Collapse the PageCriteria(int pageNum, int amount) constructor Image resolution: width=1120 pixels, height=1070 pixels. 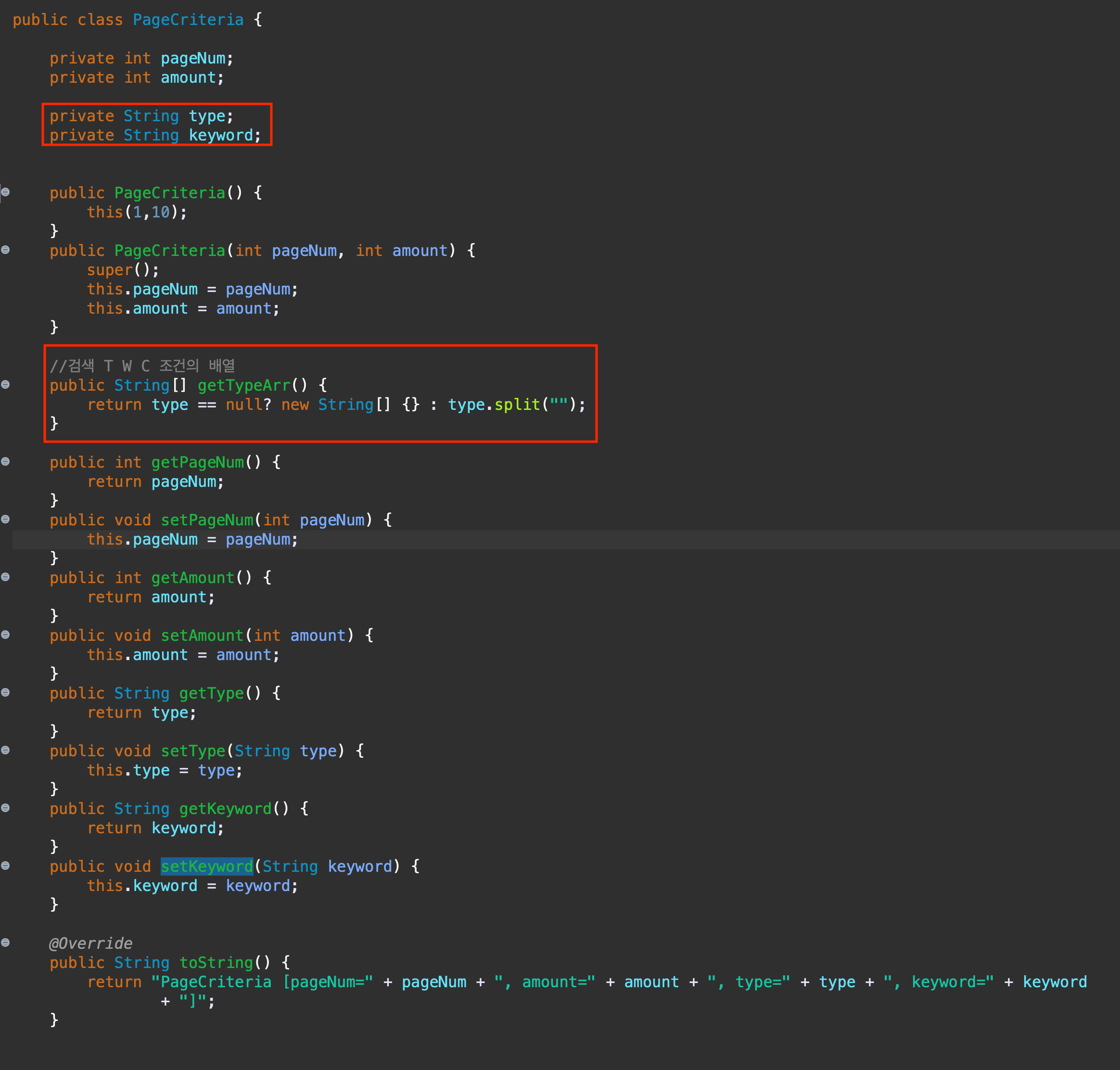coord(5,250)
